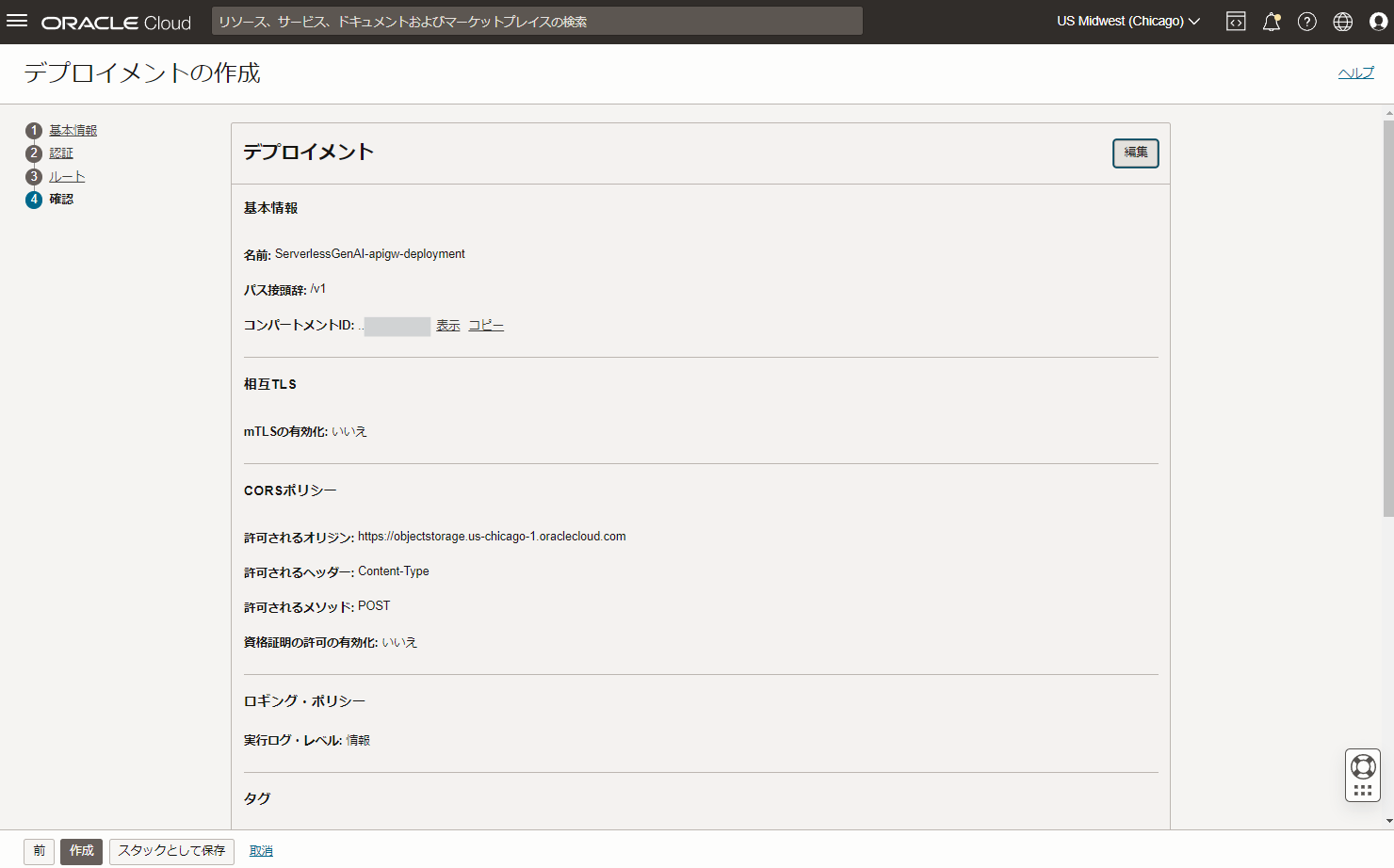
Task: Click step 1 number circle
Action: [x=34, y=131]
